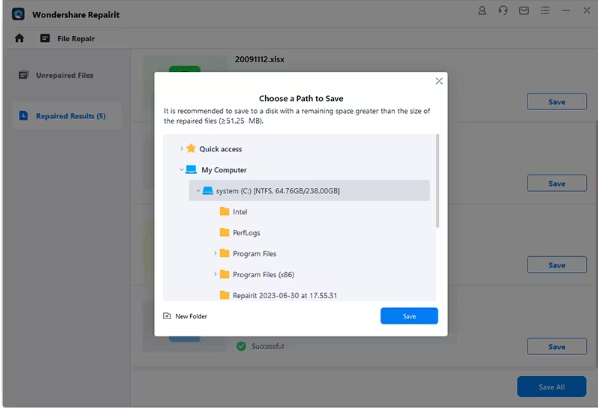This screenshot has height=408, width=598.
Task: Click the Wondershare Repairit logo icon
Action: pyautogui.click(x=18, y=14)
